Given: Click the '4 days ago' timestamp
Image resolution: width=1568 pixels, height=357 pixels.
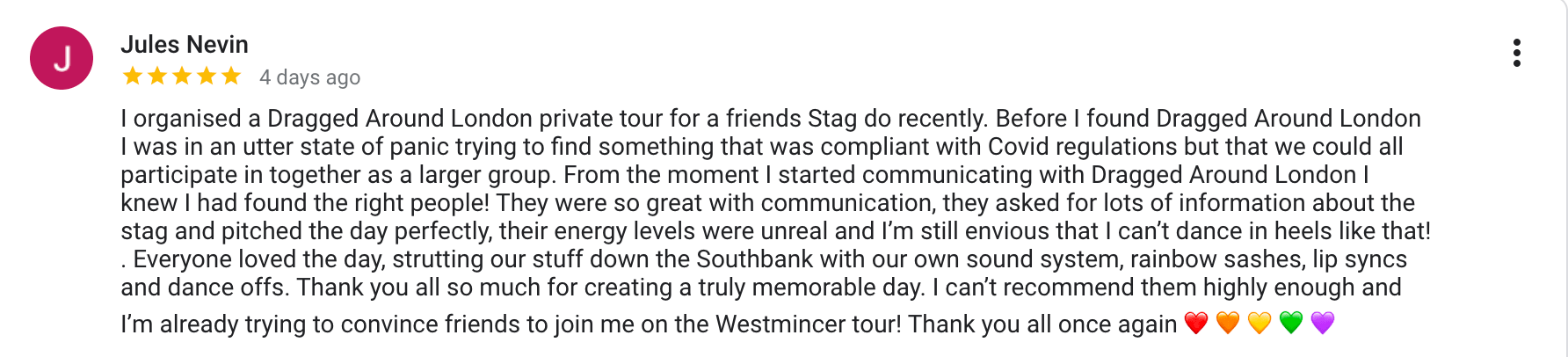Looking at the screenshot, I should (x=309, y=77).
